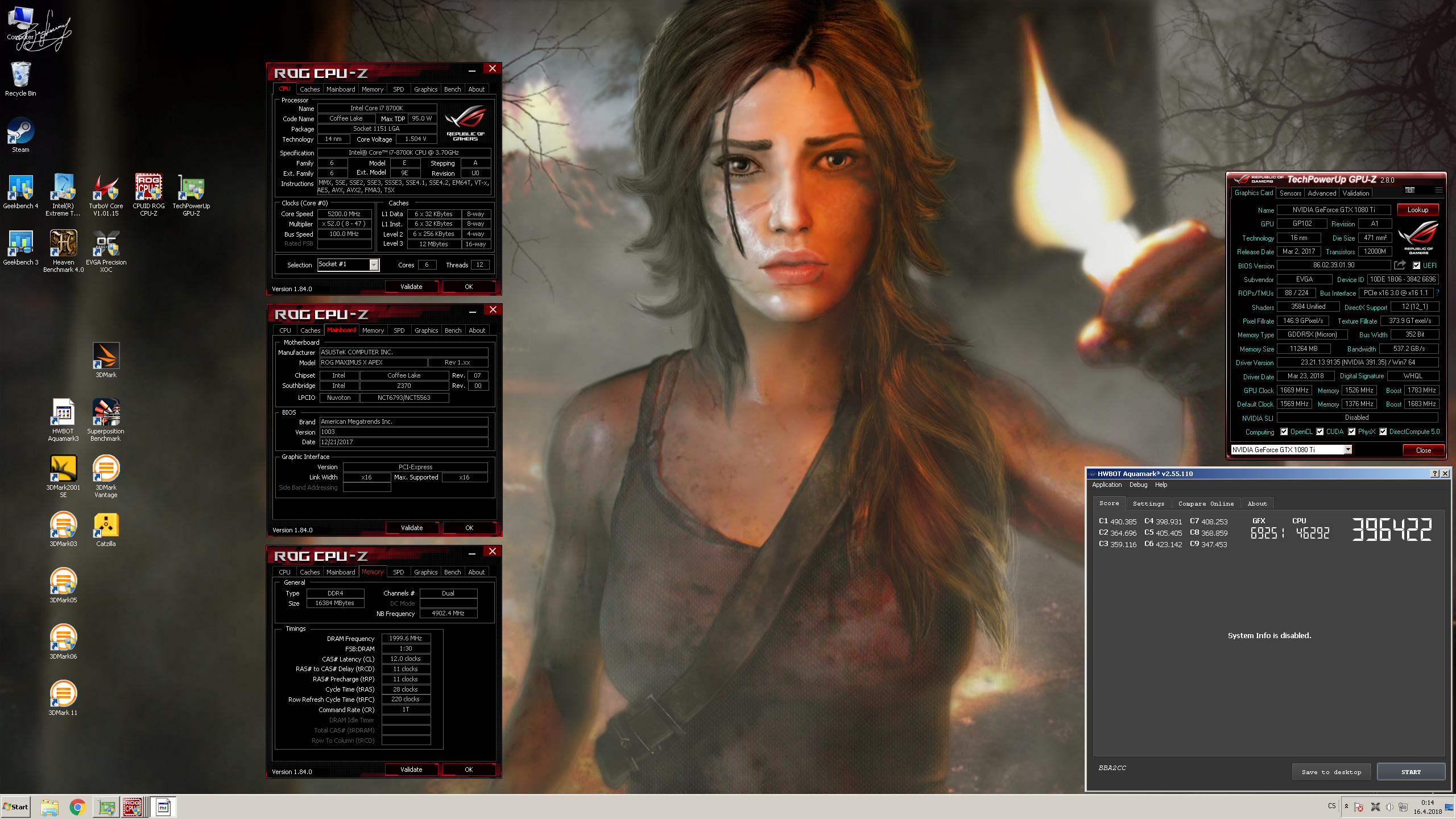Launch Superposition Benchmark shortcut
1456x819 pixels.
pyautogui.click(x=106, y=420)
